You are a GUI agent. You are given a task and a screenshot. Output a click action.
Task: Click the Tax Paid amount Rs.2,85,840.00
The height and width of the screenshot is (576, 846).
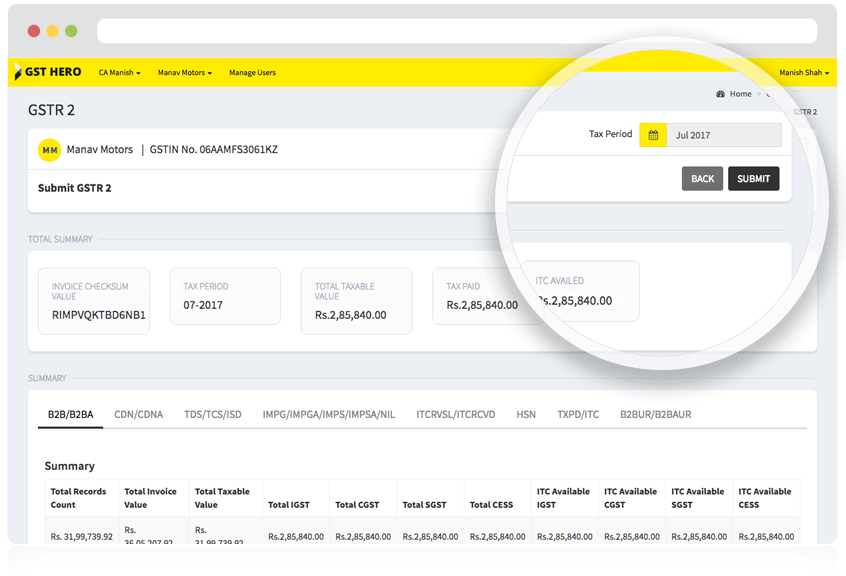tap(482, 305)
